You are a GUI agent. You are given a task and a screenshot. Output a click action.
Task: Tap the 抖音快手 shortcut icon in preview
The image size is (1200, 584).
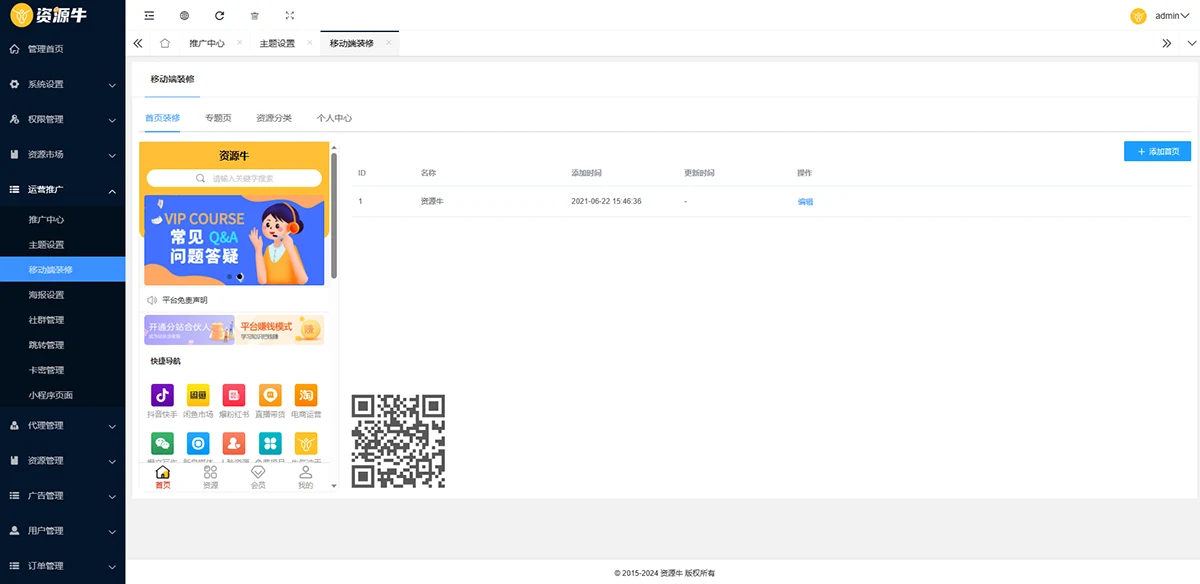click(x=162, y=395)
